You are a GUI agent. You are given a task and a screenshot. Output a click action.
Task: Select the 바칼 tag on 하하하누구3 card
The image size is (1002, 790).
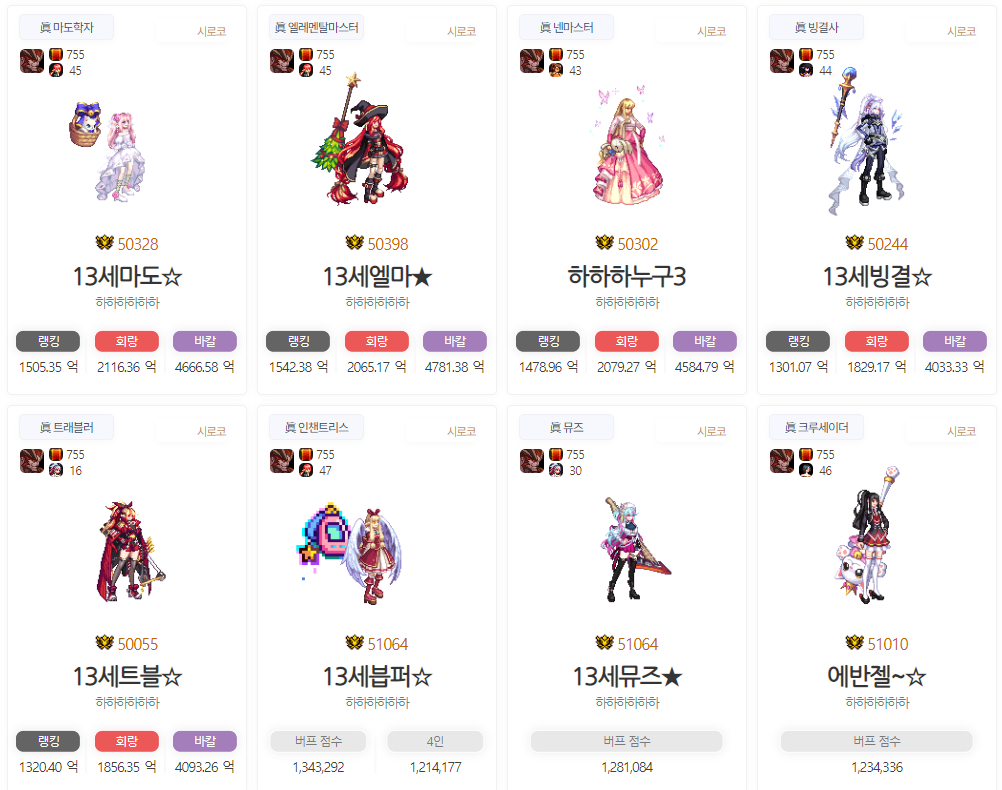click(x=705, y=341)
